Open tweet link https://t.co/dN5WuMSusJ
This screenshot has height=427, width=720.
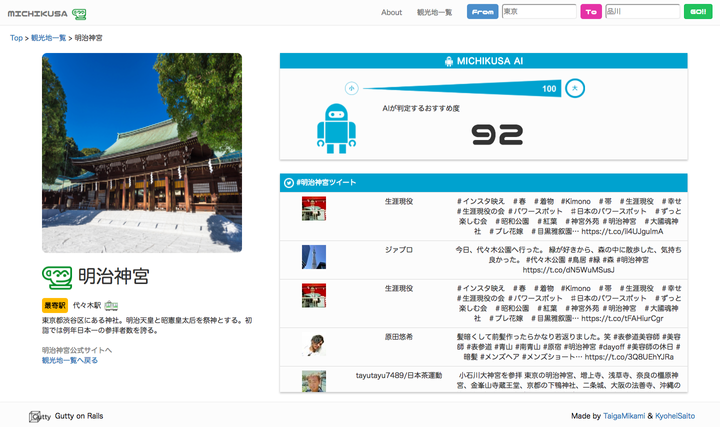[568, 270]
